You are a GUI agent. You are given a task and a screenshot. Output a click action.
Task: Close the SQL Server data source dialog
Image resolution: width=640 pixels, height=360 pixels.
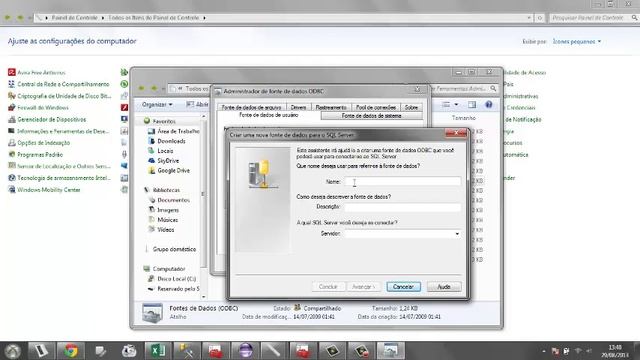coord(456,133)
